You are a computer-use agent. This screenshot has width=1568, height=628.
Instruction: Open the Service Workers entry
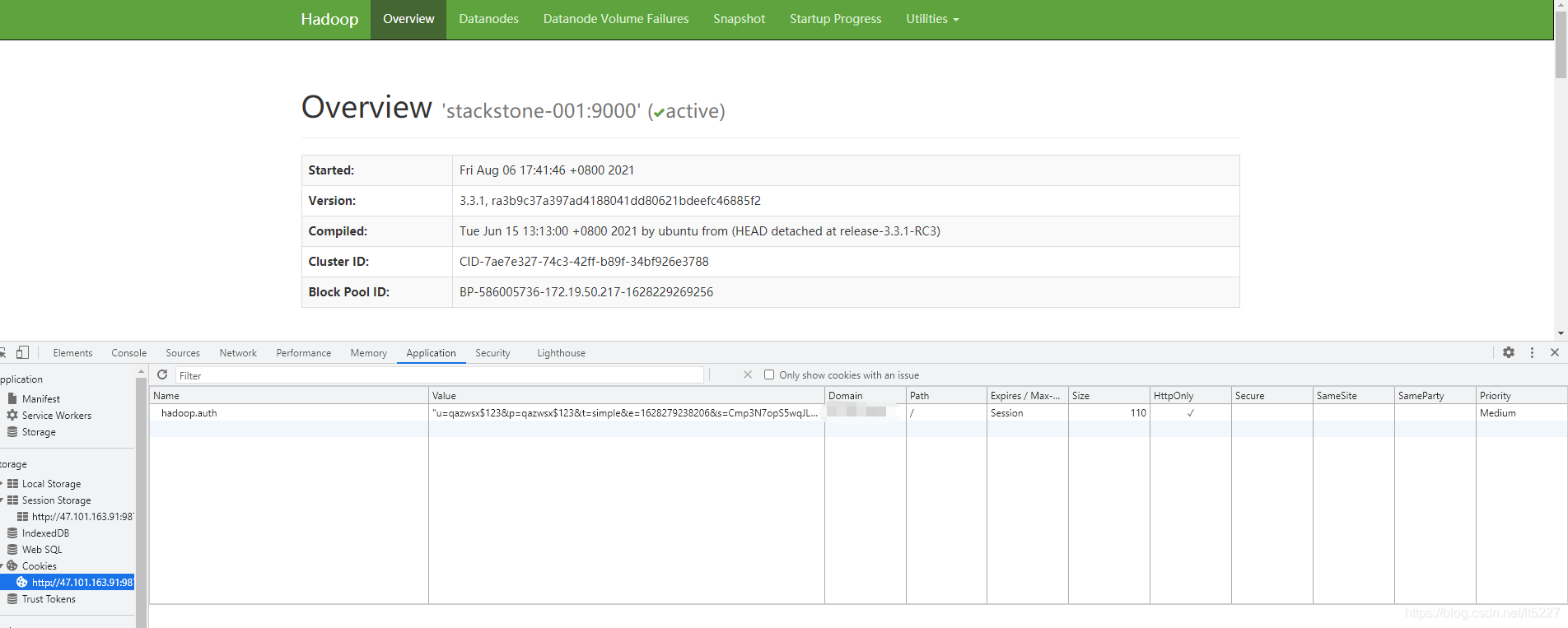[57, 416]
